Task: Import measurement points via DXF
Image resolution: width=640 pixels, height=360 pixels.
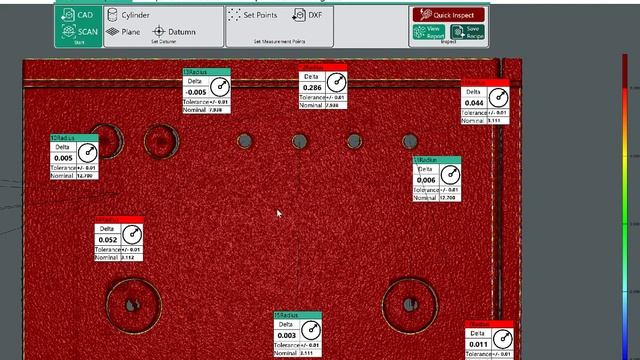Action: point(307,15)
